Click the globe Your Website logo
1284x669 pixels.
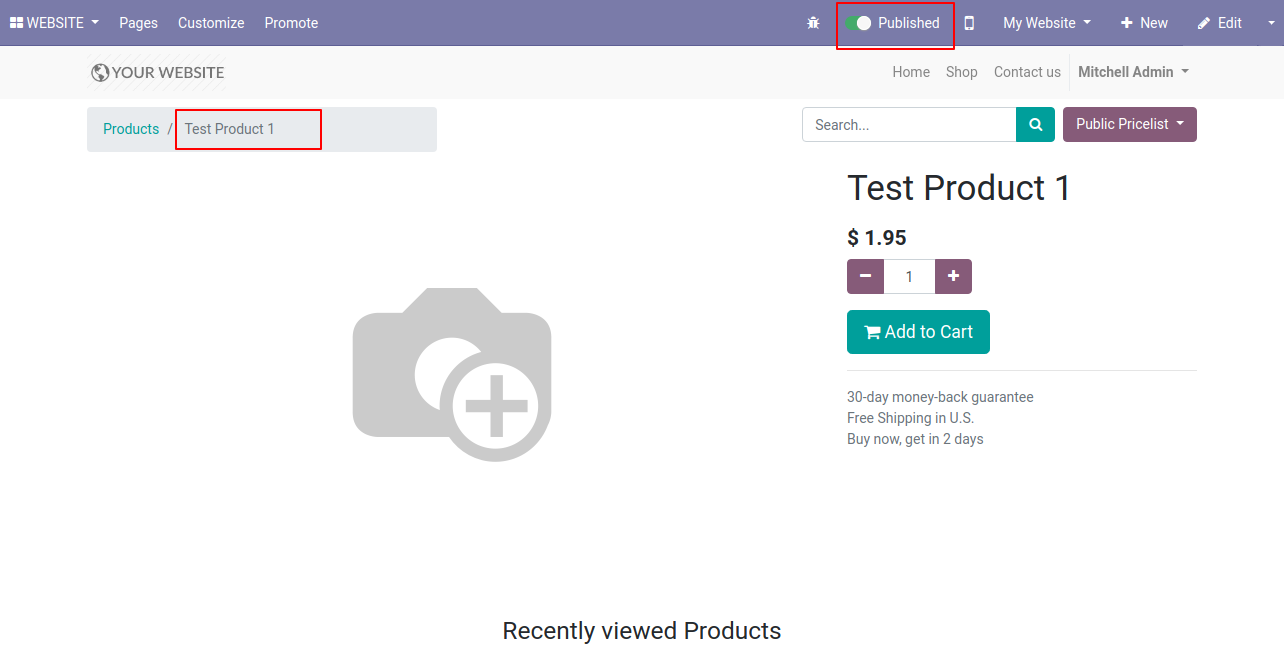[x=157, y=72]
